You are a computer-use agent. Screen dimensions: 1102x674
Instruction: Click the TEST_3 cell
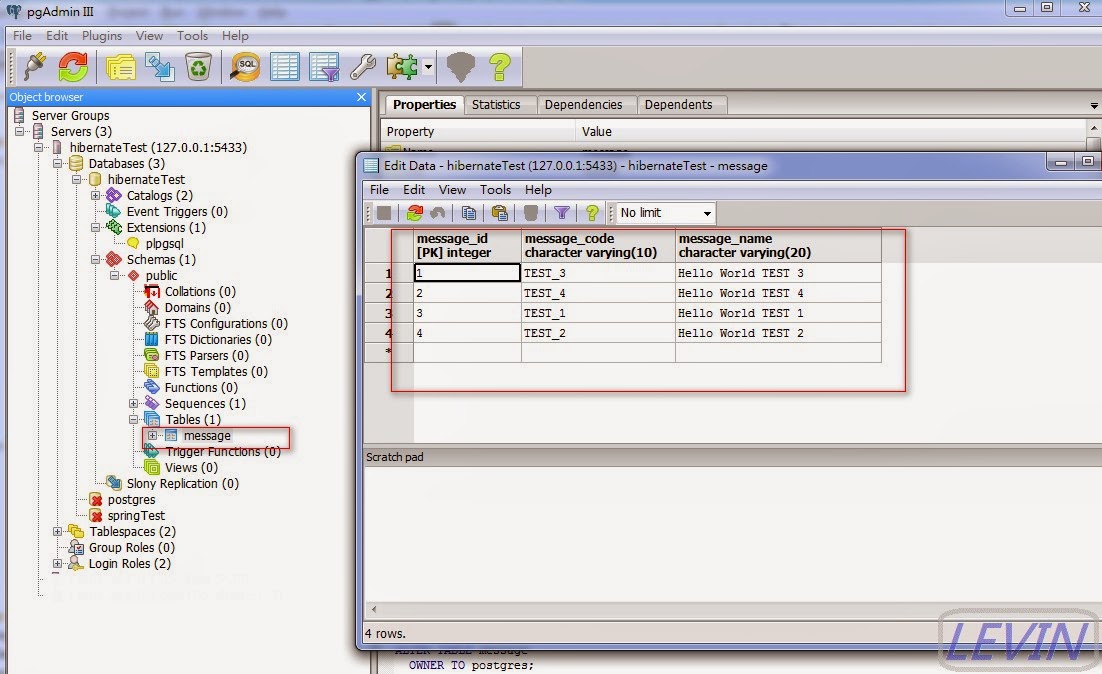pos(598,273)
